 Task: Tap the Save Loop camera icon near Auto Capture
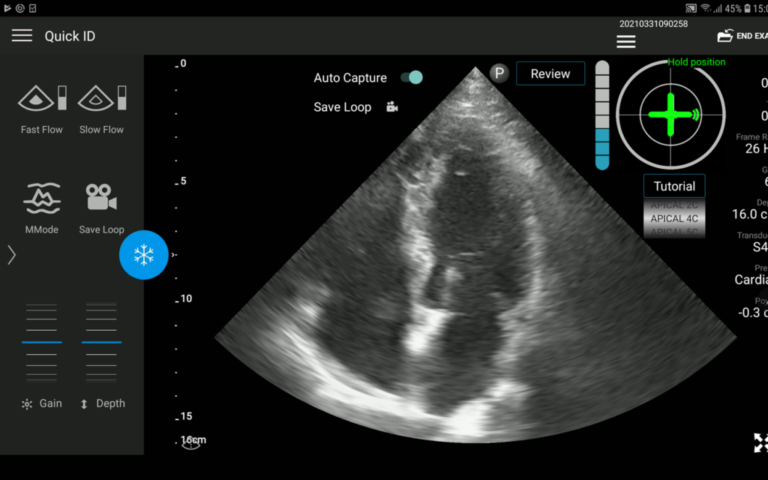(392, 107)
